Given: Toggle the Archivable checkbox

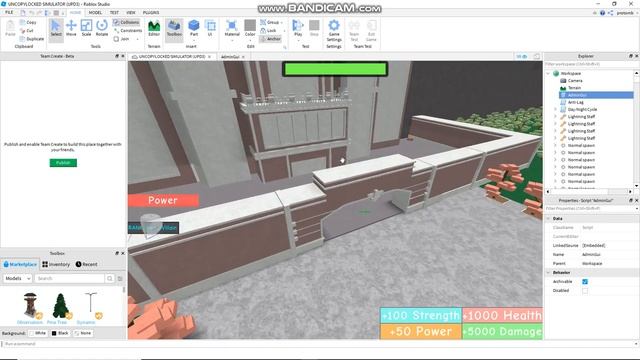Looking at the screenshot, I should pos(585,282).
